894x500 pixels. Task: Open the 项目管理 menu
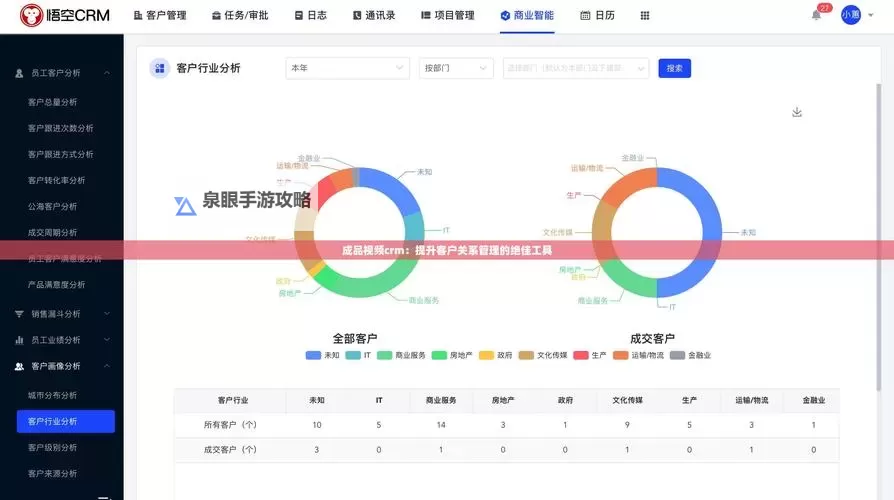[448, 15]
